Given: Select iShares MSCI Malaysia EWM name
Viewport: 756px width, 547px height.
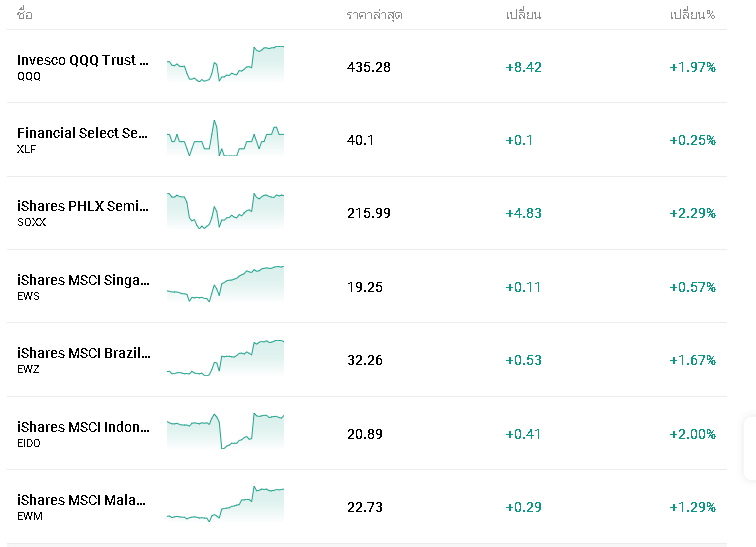Looking at the screenshot, I should [x=83, y=500].
